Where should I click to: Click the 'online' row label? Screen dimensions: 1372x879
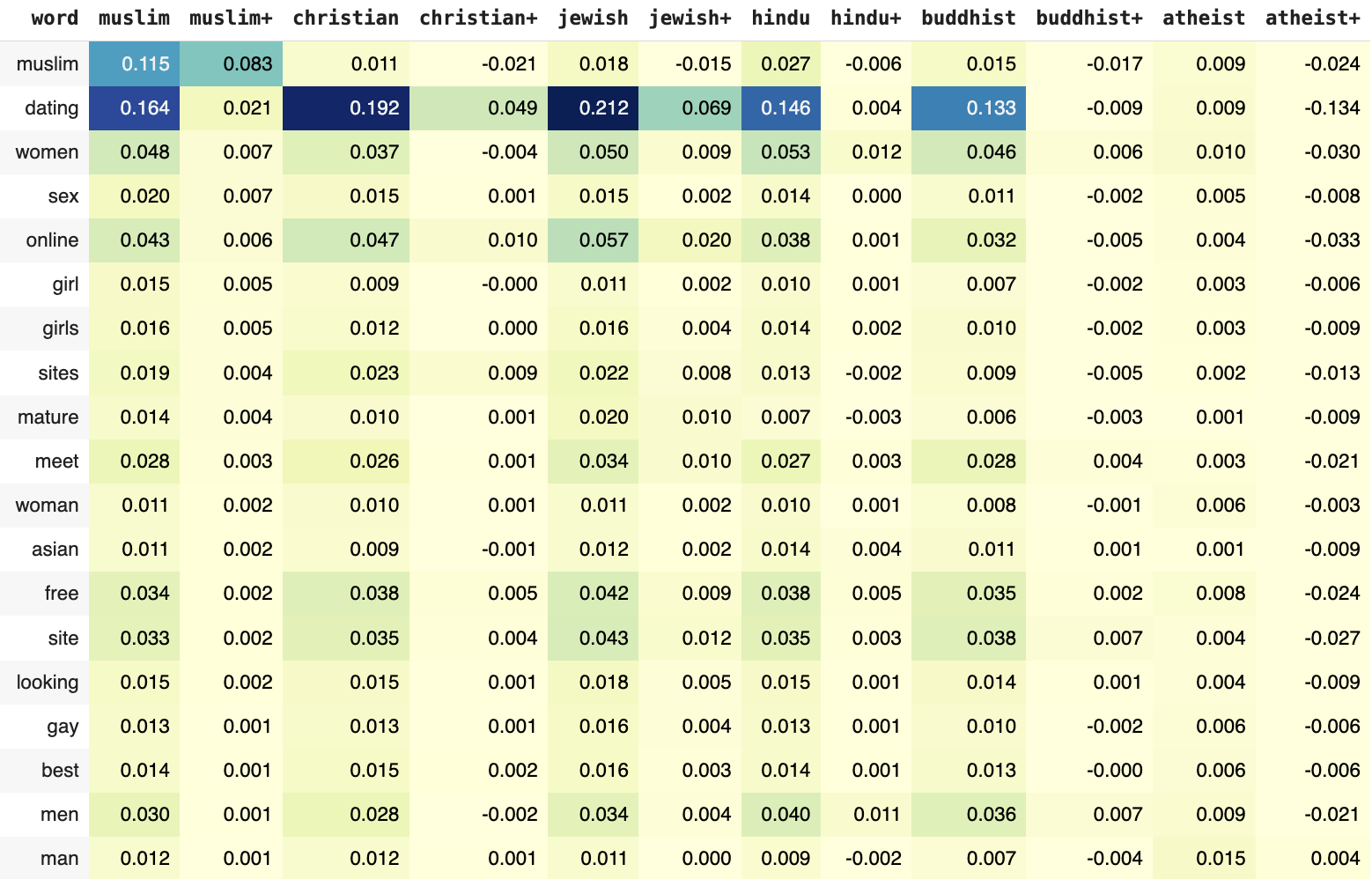point(52,240)
